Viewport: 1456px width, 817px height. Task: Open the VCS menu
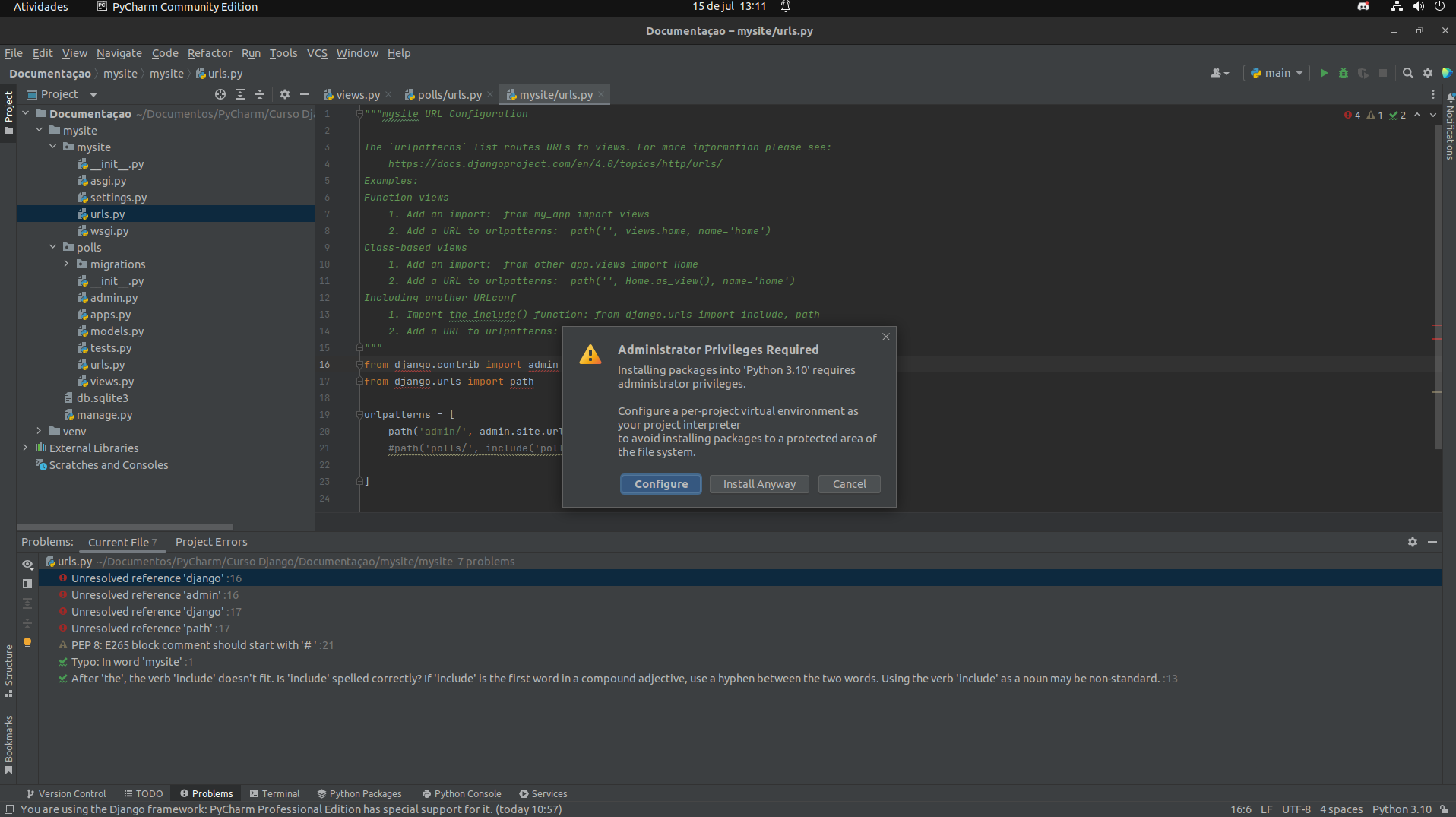pos(317,53)
